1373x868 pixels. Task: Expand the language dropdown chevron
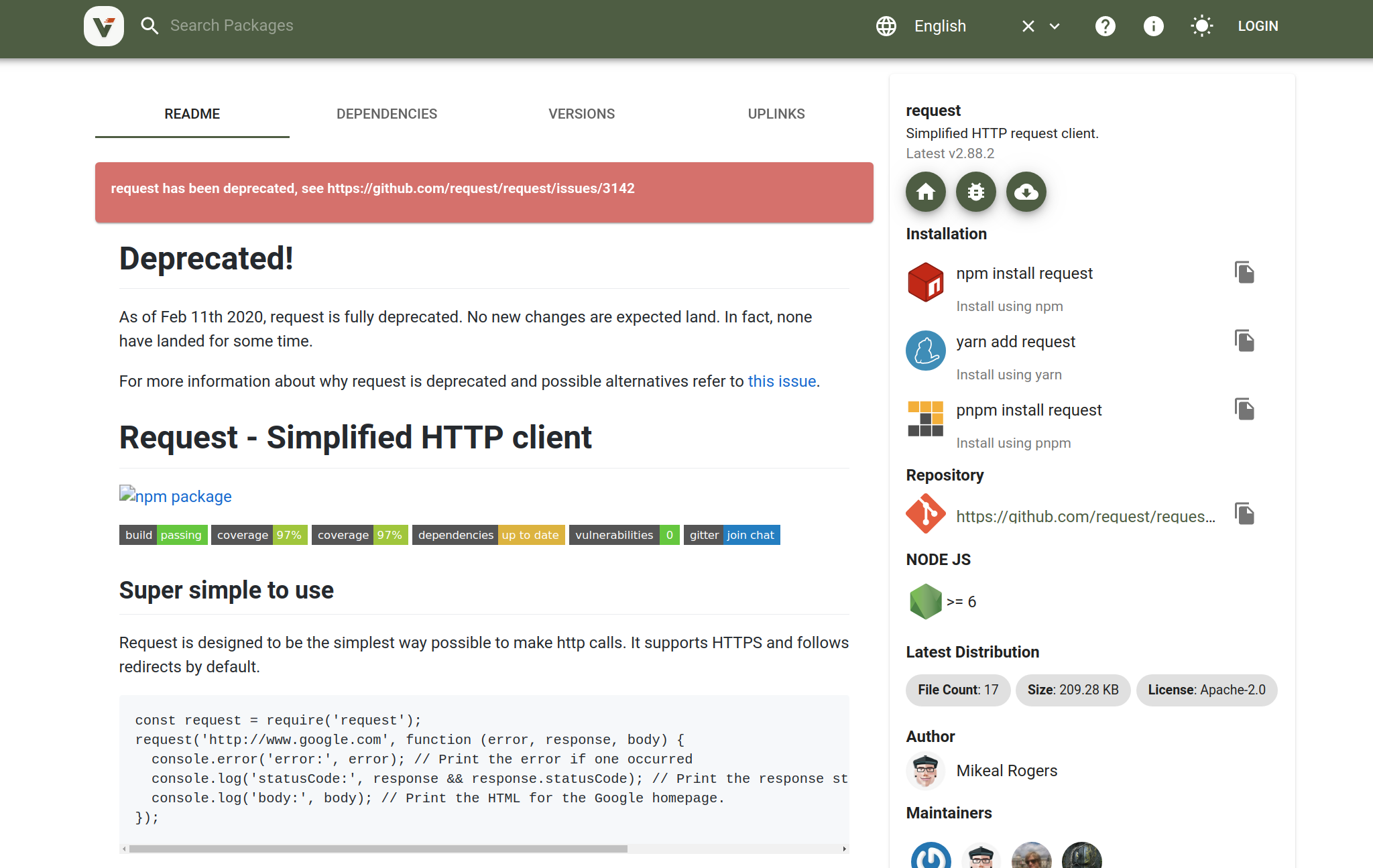coord(1055,26)
